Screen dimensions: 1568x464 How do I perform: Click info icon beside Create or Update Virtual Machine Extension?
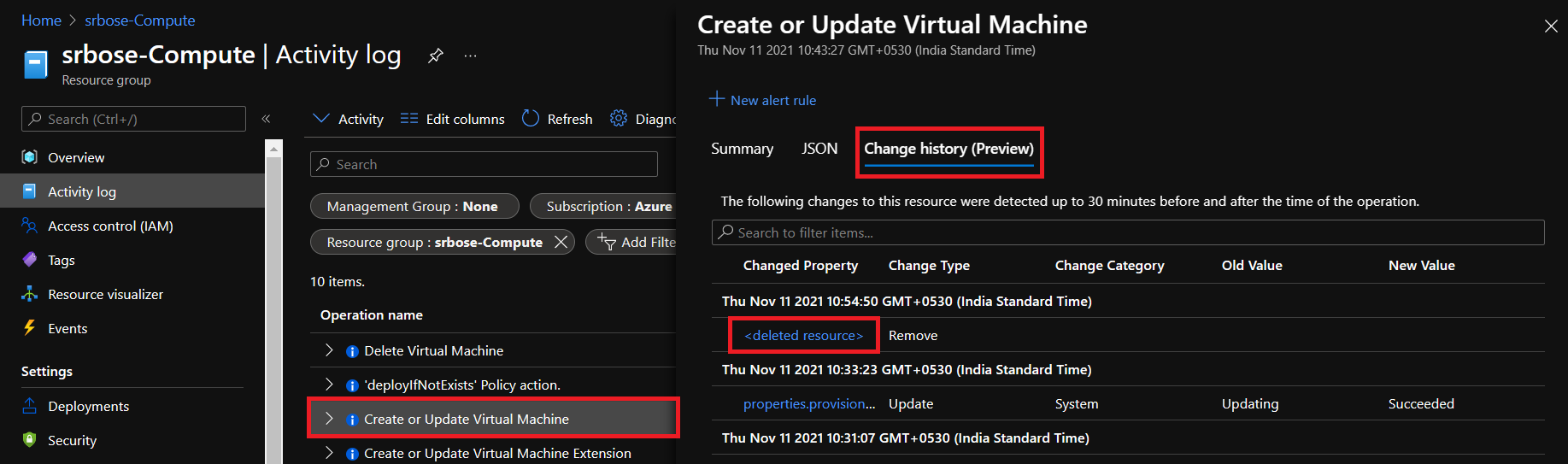click(x=352, y=454)
